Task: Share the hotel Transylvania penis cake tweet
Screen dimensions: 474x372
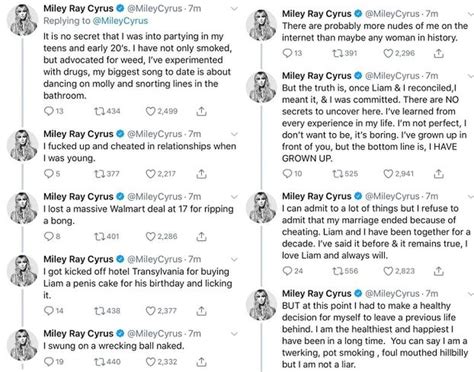Action: [201, 311]
